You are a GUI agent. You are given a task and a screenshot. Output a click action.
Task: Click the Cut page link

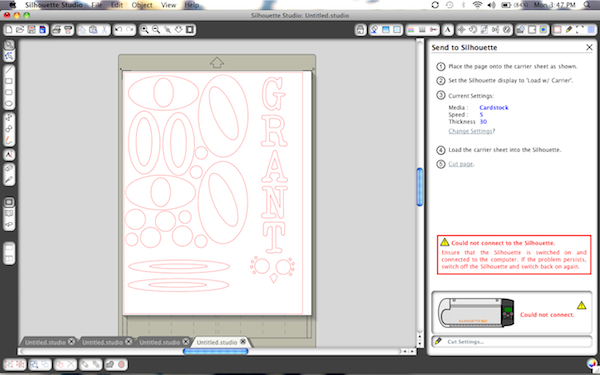(461, 164)
